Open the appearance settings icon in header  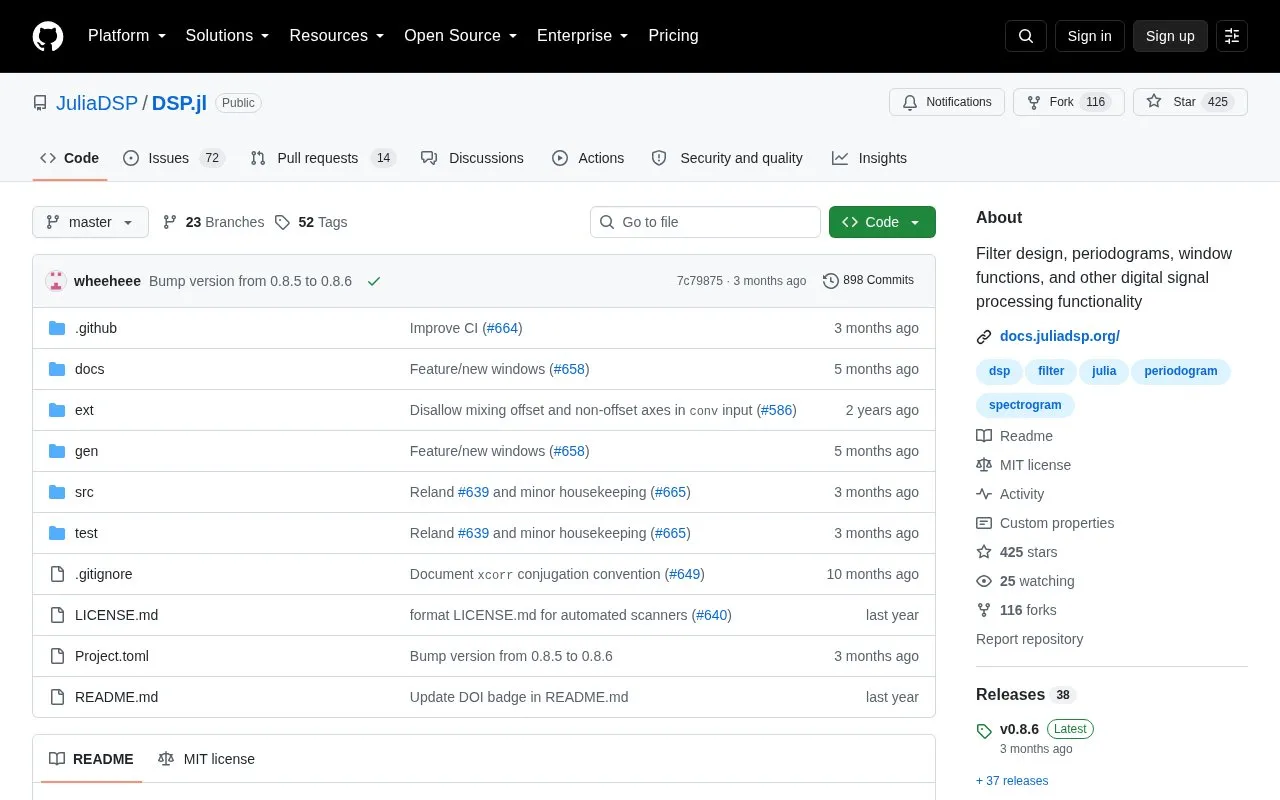1232,36
